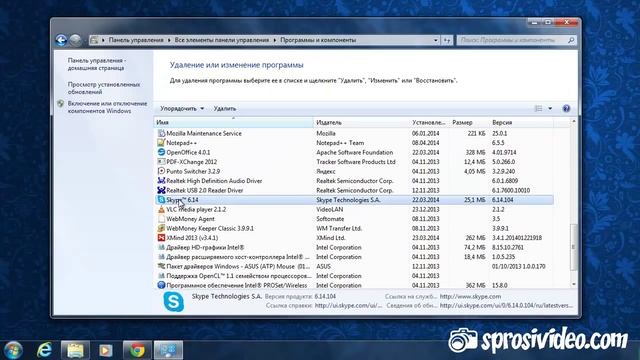Image resolution: width=640 pixels, height=360 pixels.
Task: Open Windows Explorer from taskbar
Action: [x=75, y=350]
